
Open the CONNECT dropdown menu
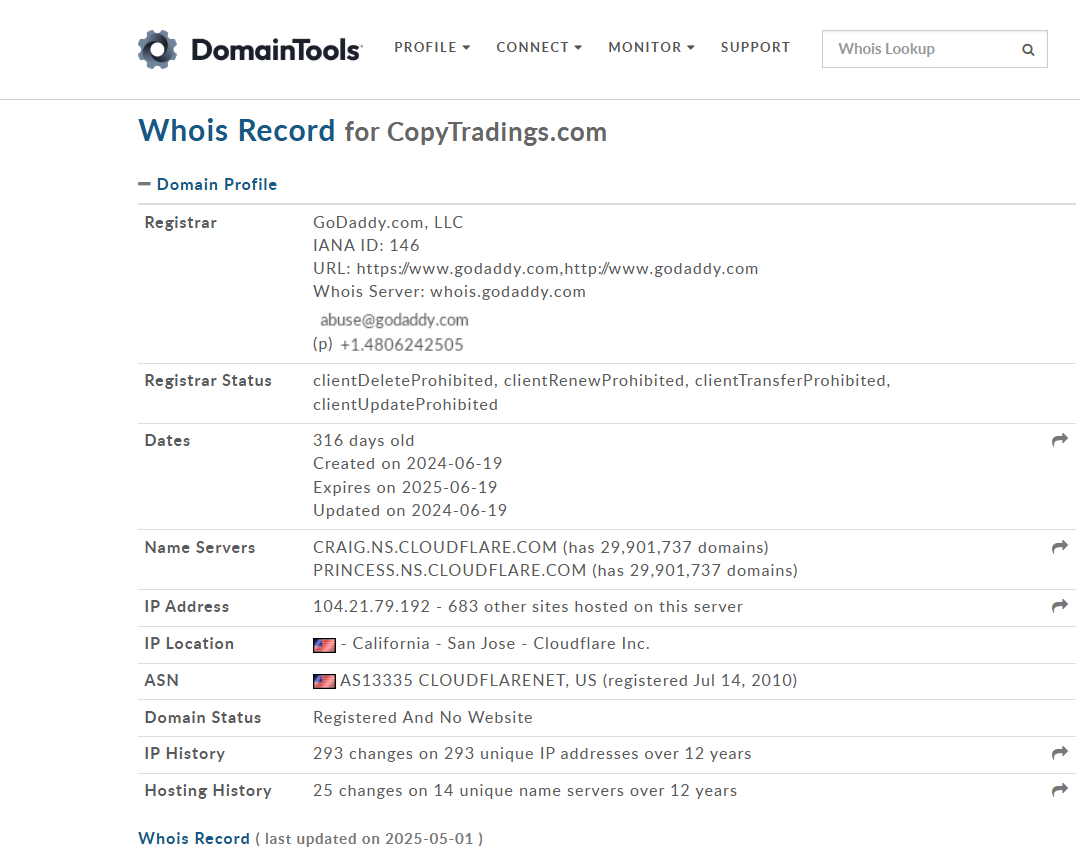539,48
